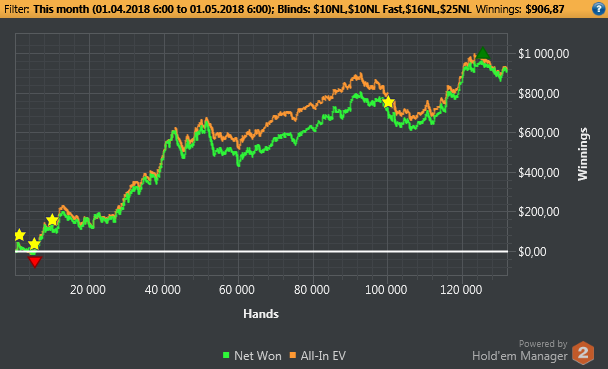Image resolution: width=608 pixels, height=369 pixels.
Task: Click the yellow star marker at about $160 winnings
Action: (52, 220)
